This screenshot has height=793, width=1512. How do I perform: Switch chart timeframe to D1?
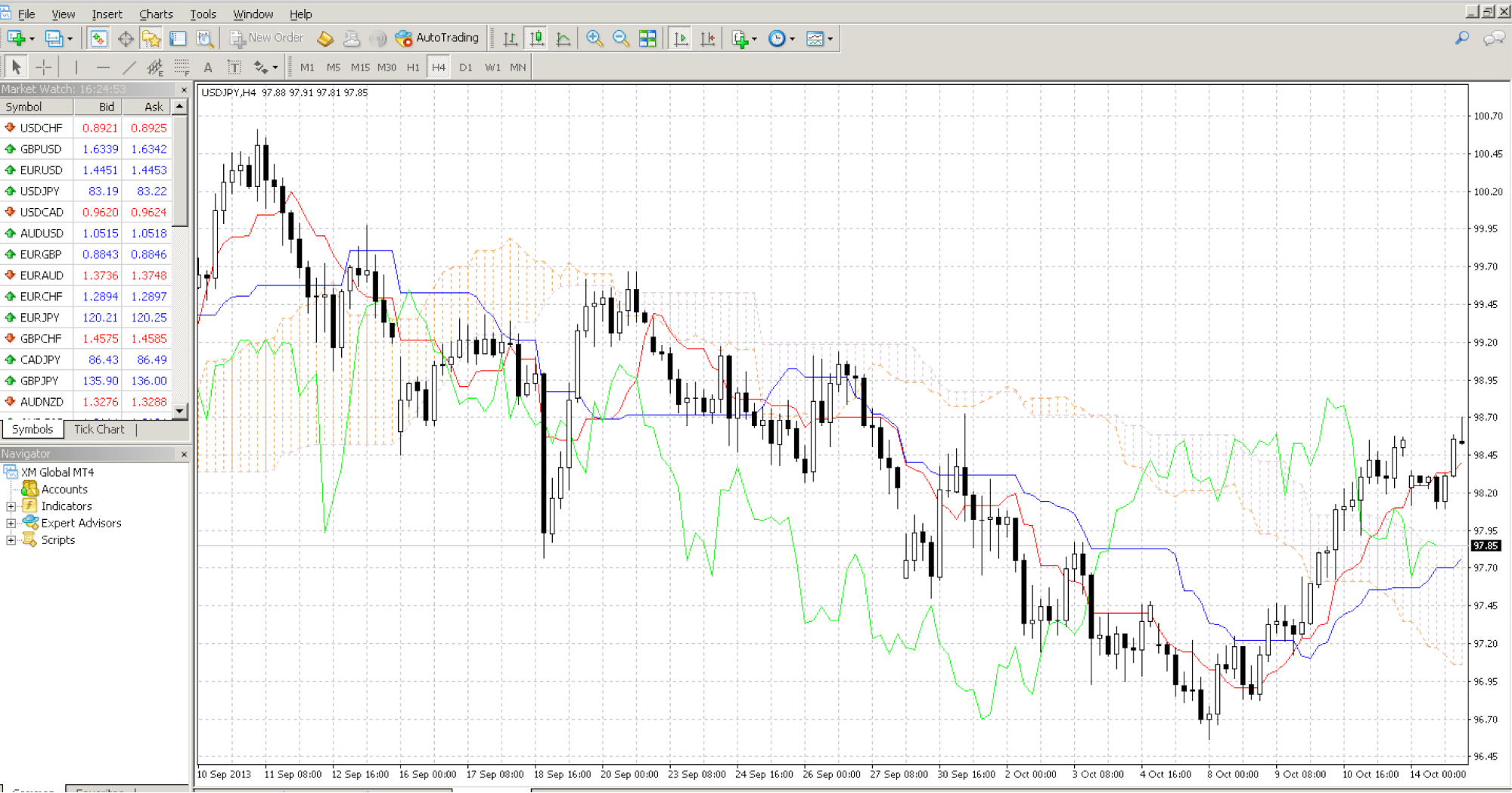click(466, 67)
